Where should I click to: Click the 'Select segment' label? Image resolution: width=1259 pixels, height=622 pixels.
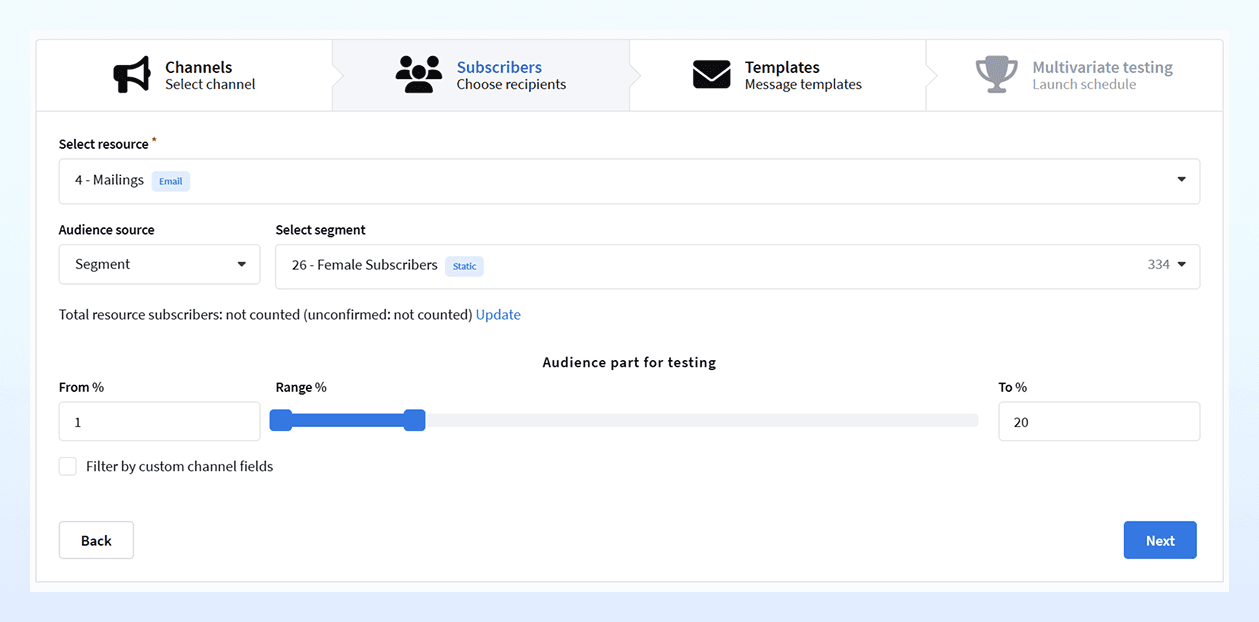[321, 230]
